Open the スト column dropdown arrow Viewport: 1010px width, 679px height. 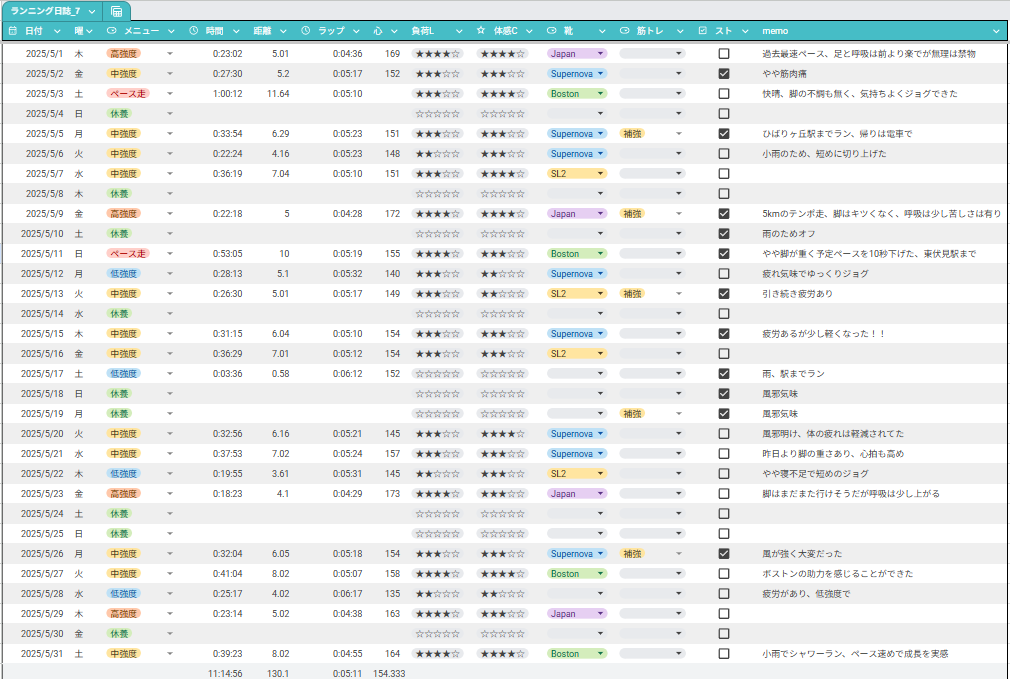[745, 31]
